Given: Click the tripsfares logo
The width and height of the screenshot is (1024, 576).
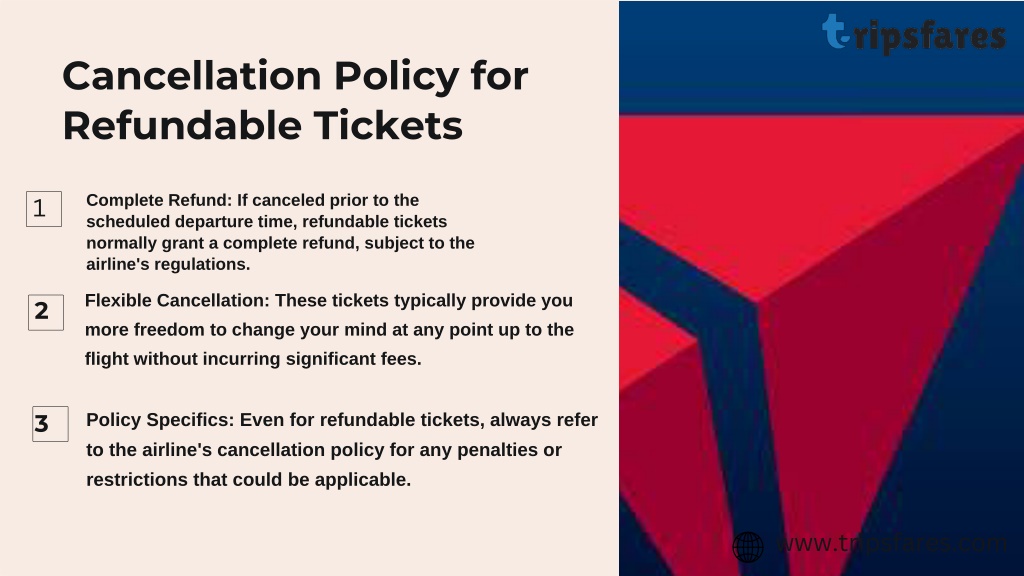Looking at the screenshot, I should 914,33.
